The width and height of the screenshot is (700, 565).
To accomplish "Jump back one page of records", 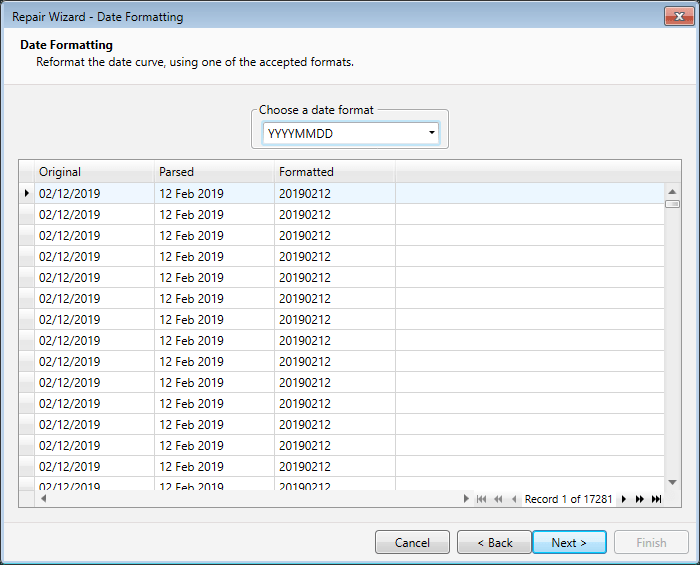I will click(x=498, y=499).
